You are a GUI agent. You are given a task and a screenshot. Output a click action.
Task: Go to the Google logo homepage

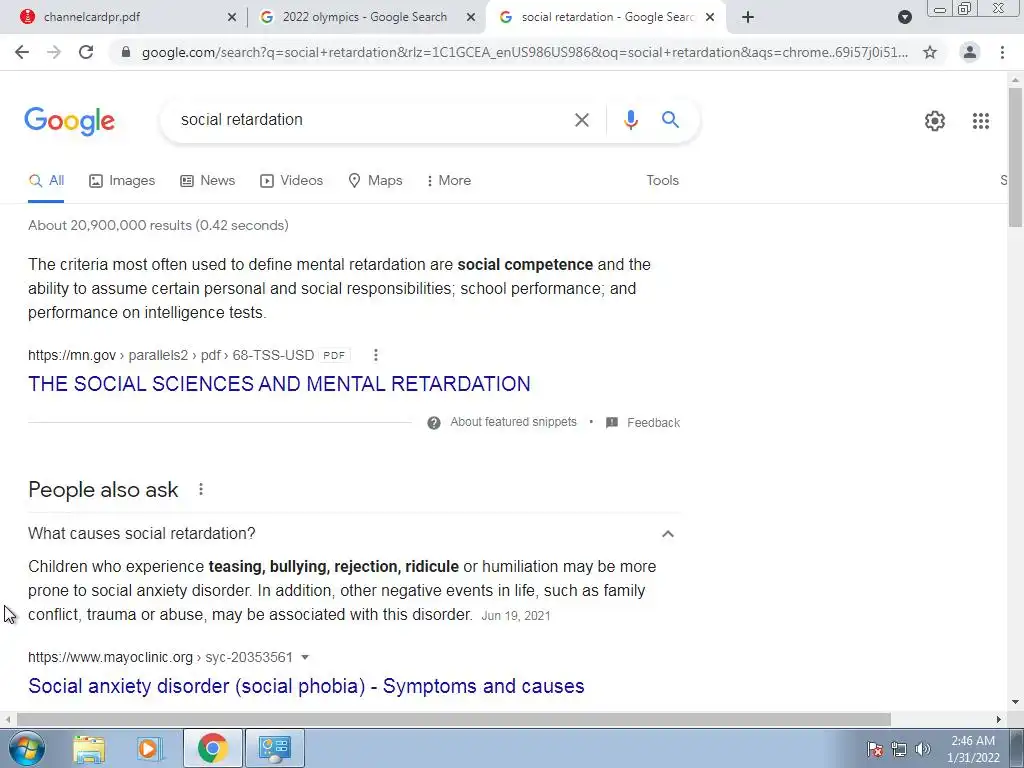[x=70, y=121]
